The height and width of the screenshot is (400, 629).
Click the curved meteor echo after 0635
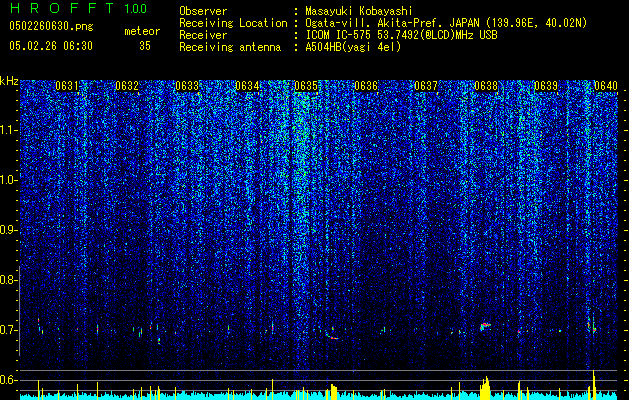point(331,335)
